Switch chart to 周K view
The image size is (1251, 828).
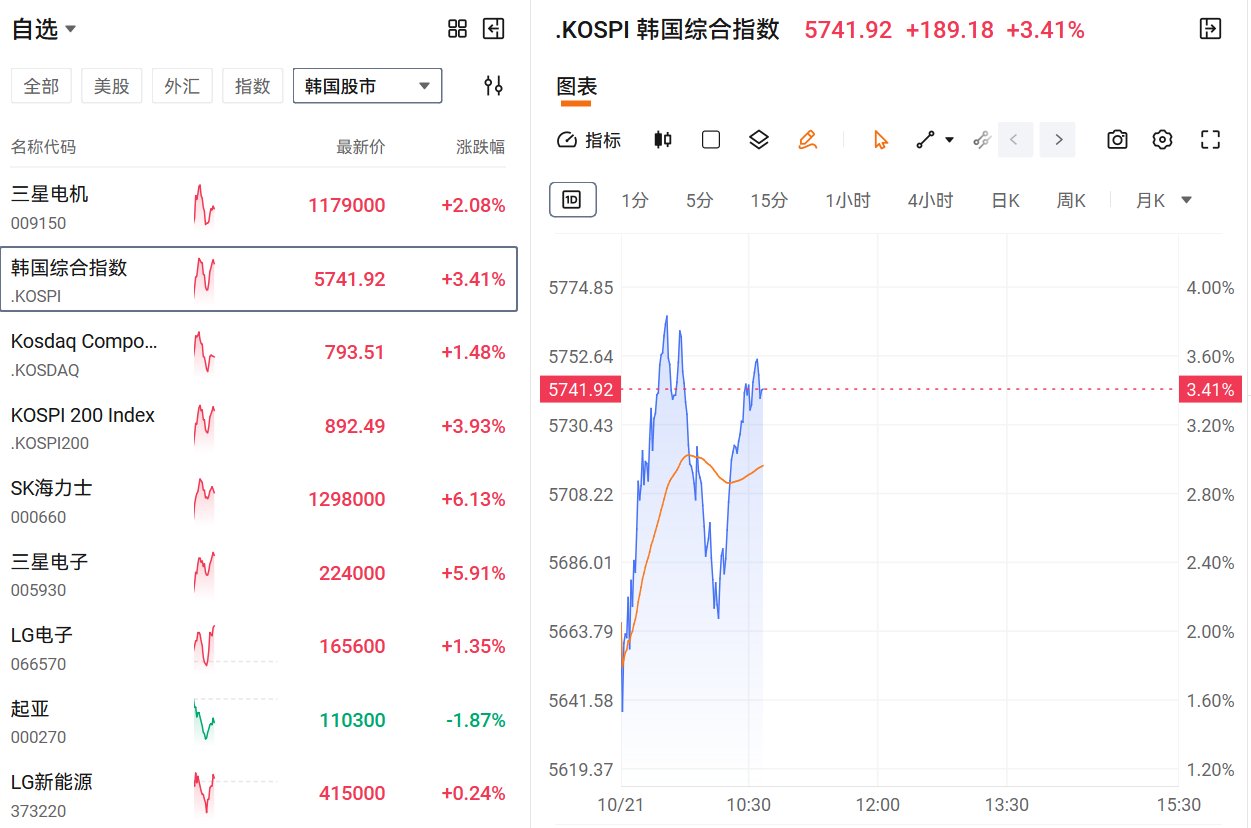click(1071, 200)
